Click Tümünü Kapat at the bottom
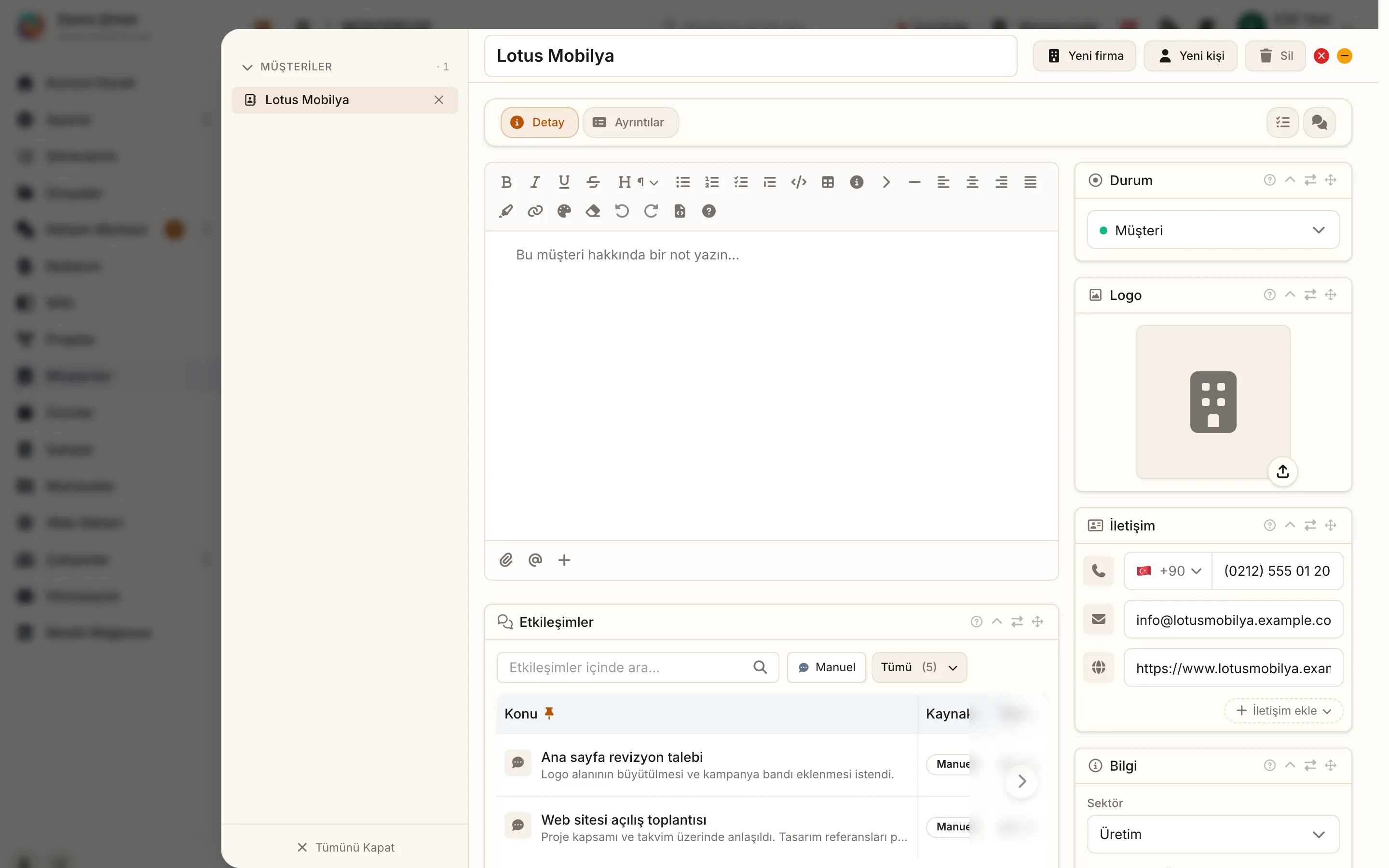The height and width of the screenshot is (868, 1389). click(345, 847)
